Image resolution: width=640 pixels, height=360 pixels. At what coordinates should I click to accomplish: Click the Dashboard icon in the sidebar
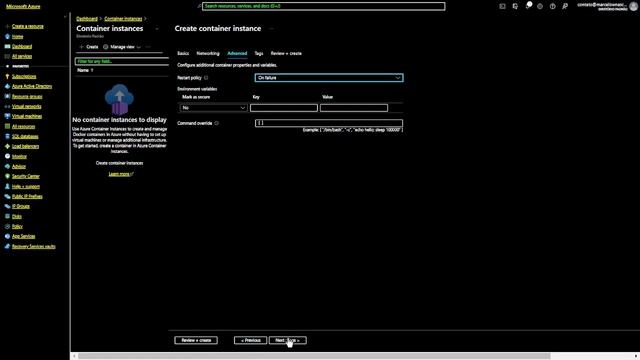[7, 46]
